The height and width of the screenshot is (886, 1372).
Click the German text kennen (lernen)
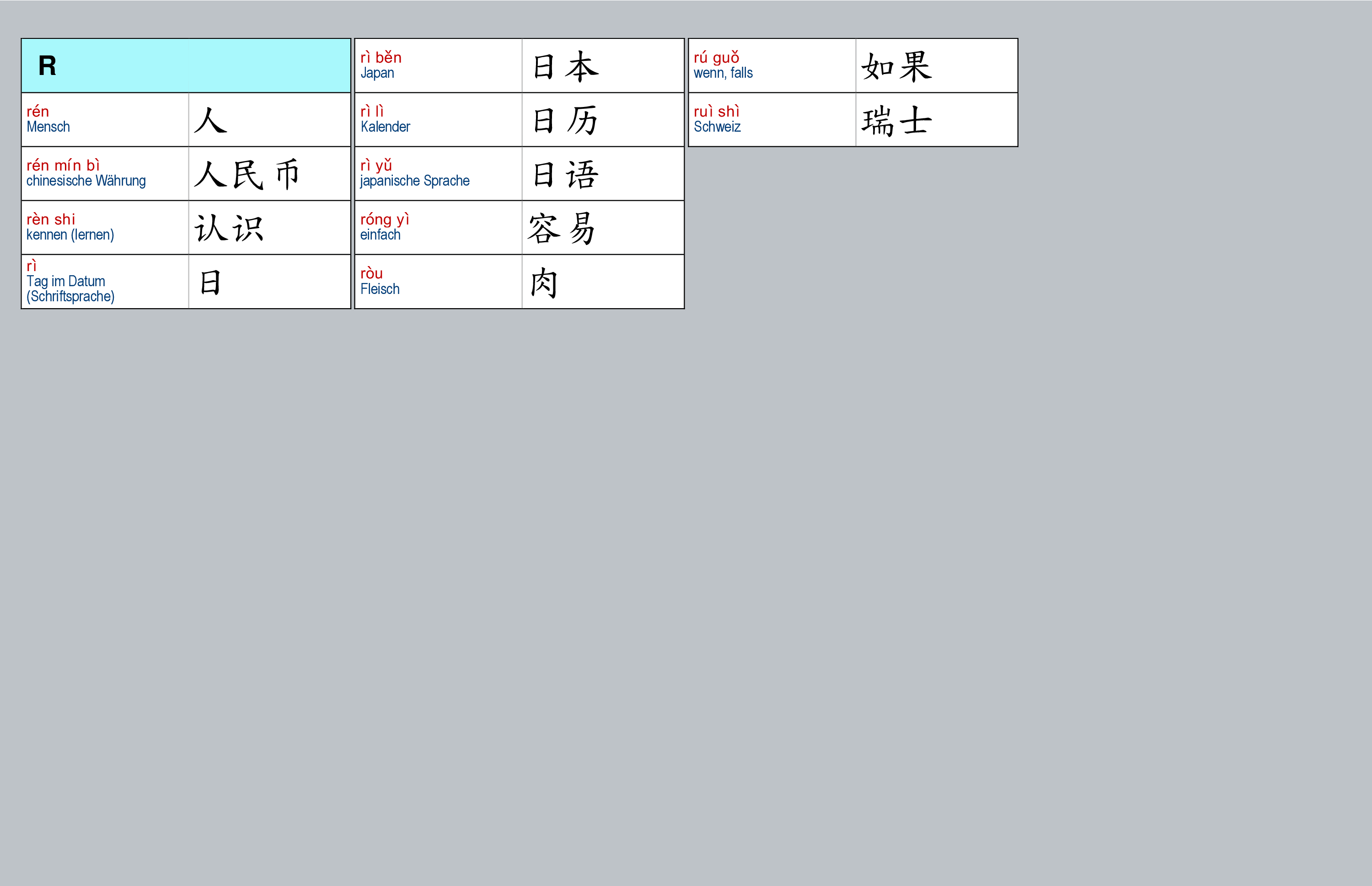click(x=70, y=235)
